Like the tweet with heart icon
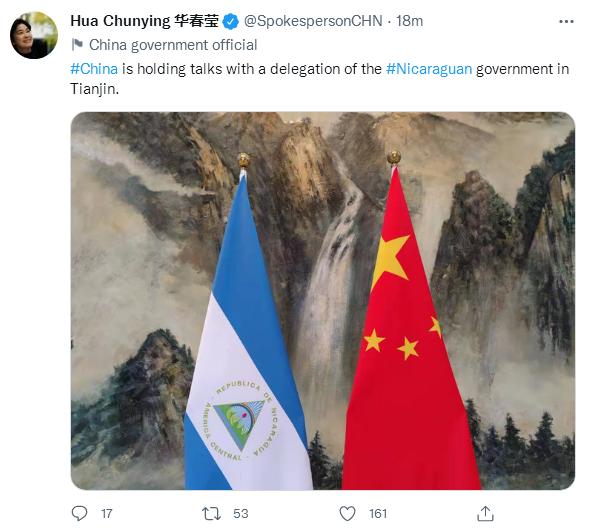 click(x=347, y=513)
